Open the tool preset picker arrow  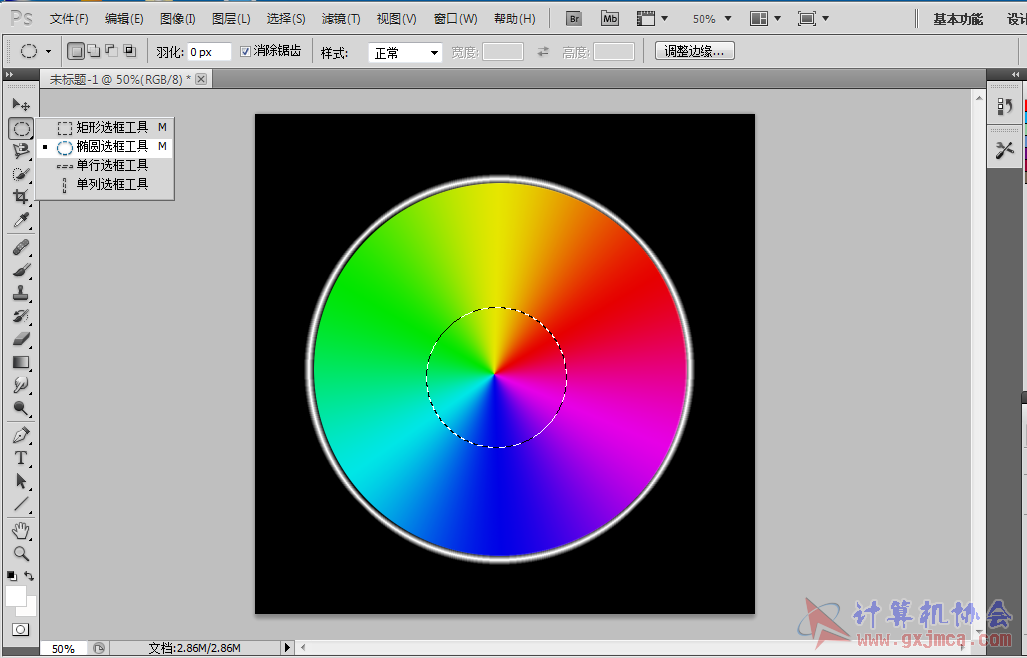(48, 51)
